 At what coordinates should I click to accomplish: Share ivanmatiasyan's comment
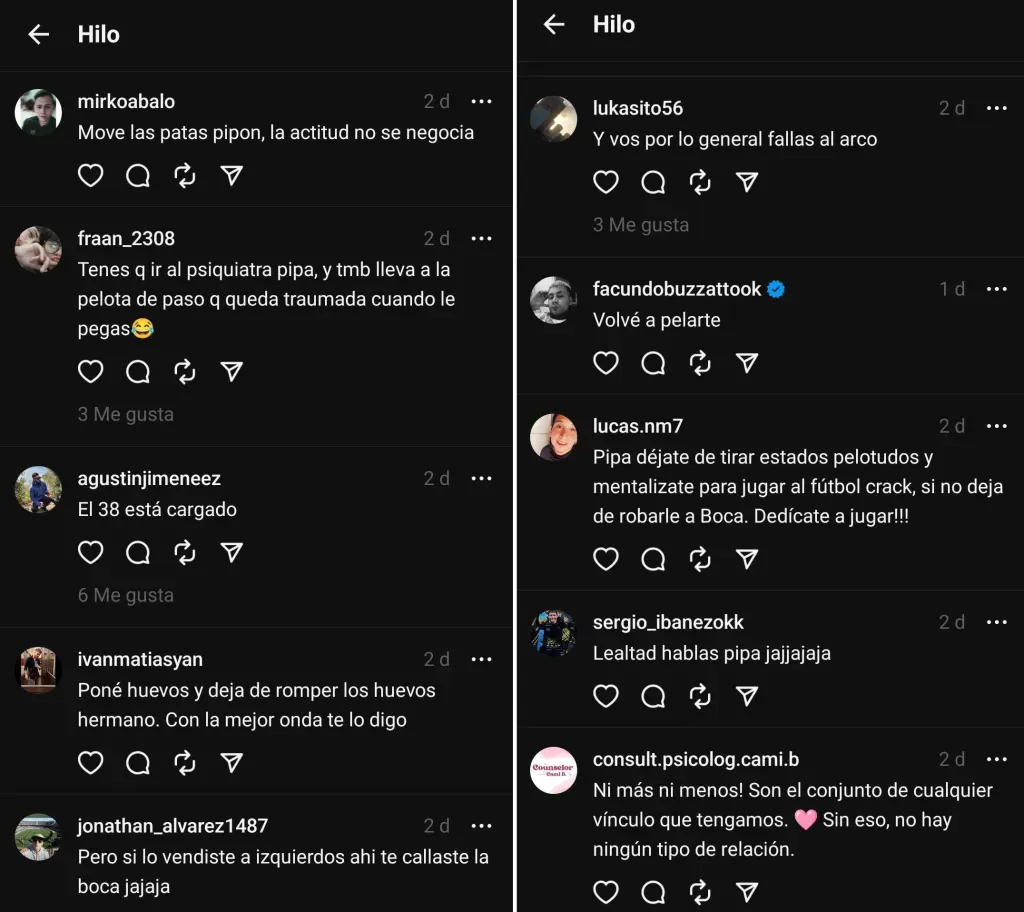pos(232,763)
